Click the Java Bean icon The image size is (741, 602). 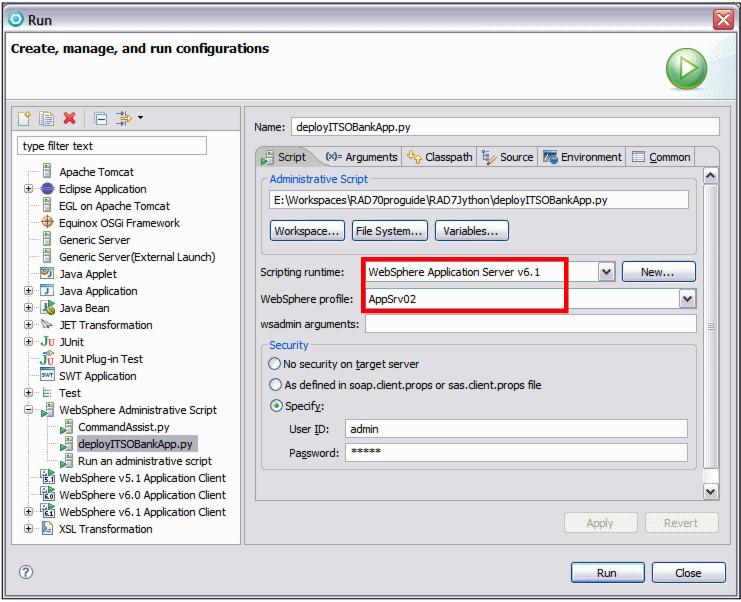(48, 308)
